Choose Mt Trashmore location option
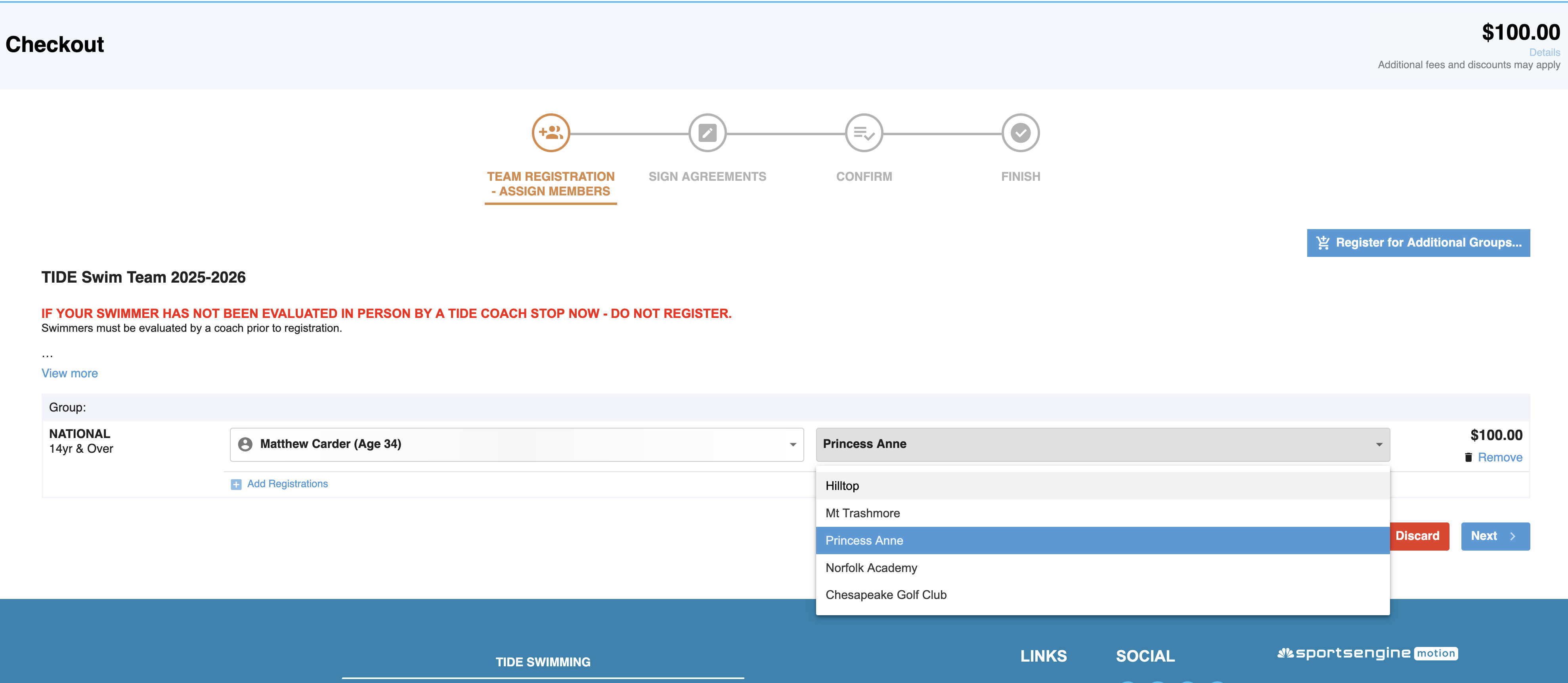 862,513
